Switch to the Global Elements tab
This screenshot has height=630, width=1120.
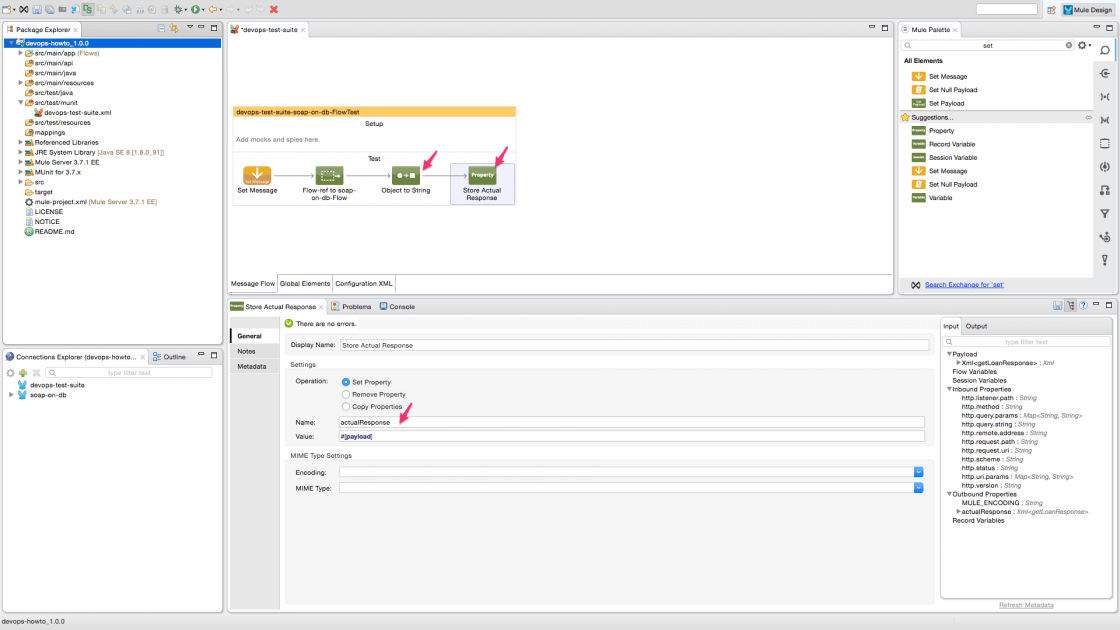(x=304, y=283)
